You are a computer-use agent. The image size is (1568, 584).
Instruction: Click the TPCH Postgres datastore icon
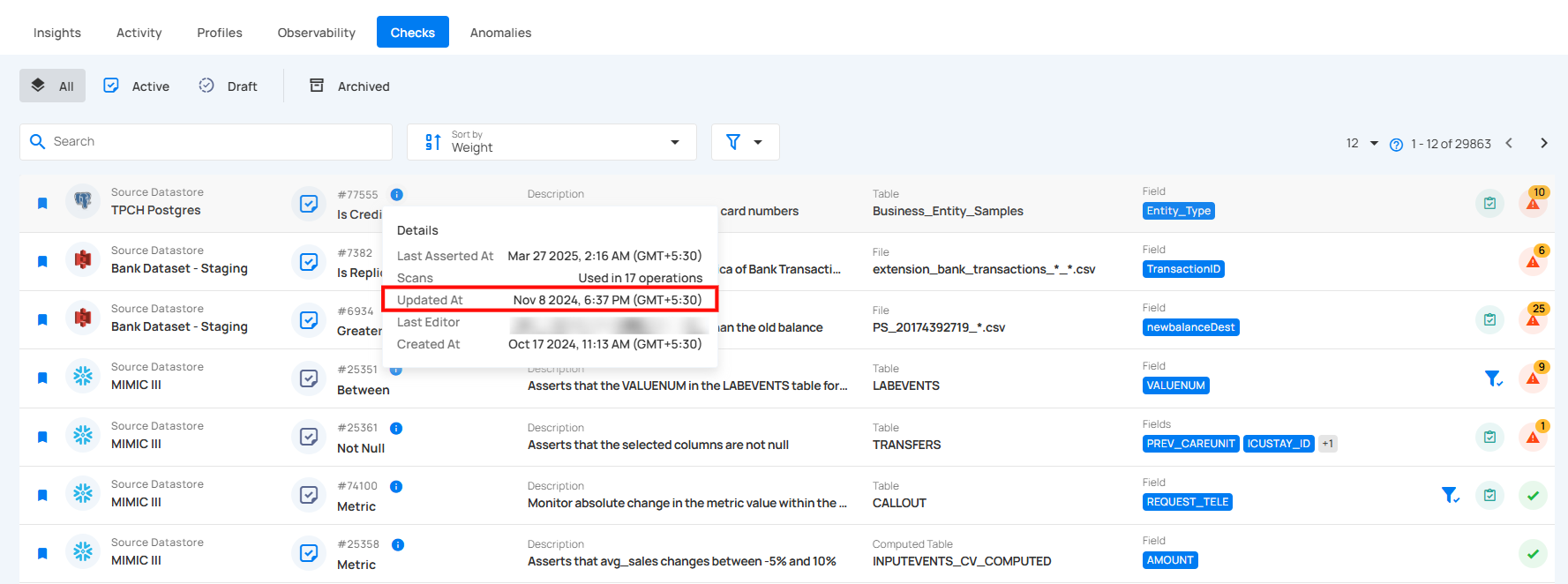pos(83,202)
